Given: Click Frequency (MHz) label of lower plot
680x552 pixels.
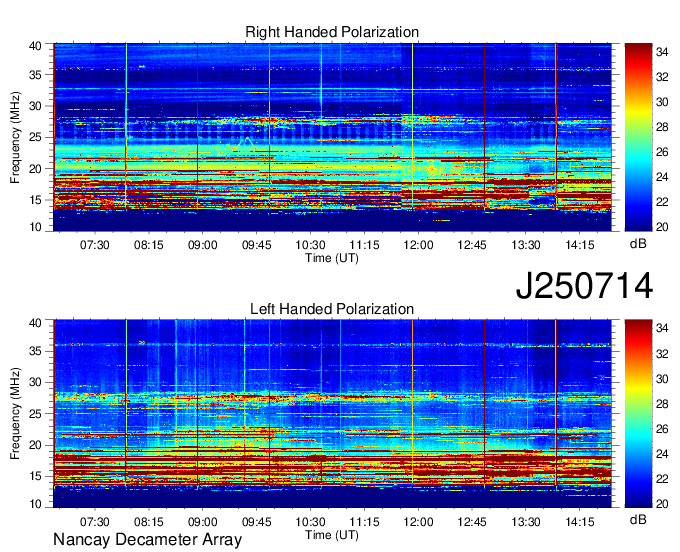Looking at the screenshot, I should click(15, 414).
